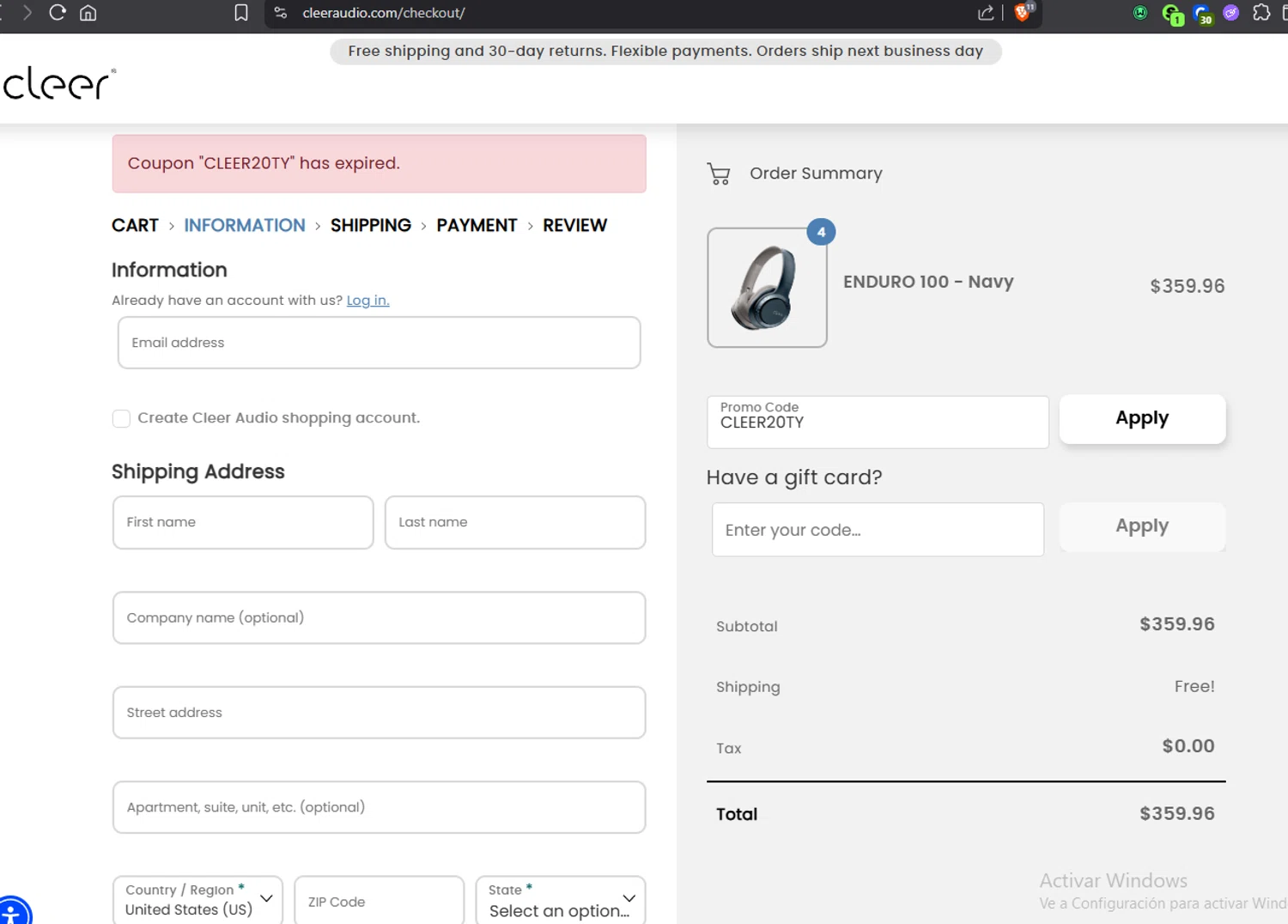This screenshot has height=924, width=1288.
Task: Bookmark this page icon
Action: point(241,13)
